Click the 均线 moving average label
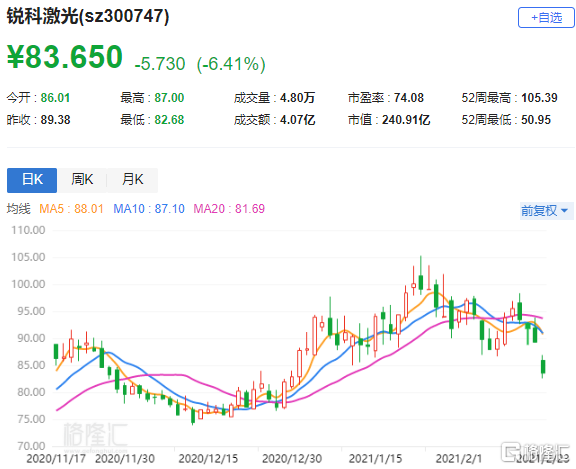Screen dimensions: 576x469 (18, 209)
